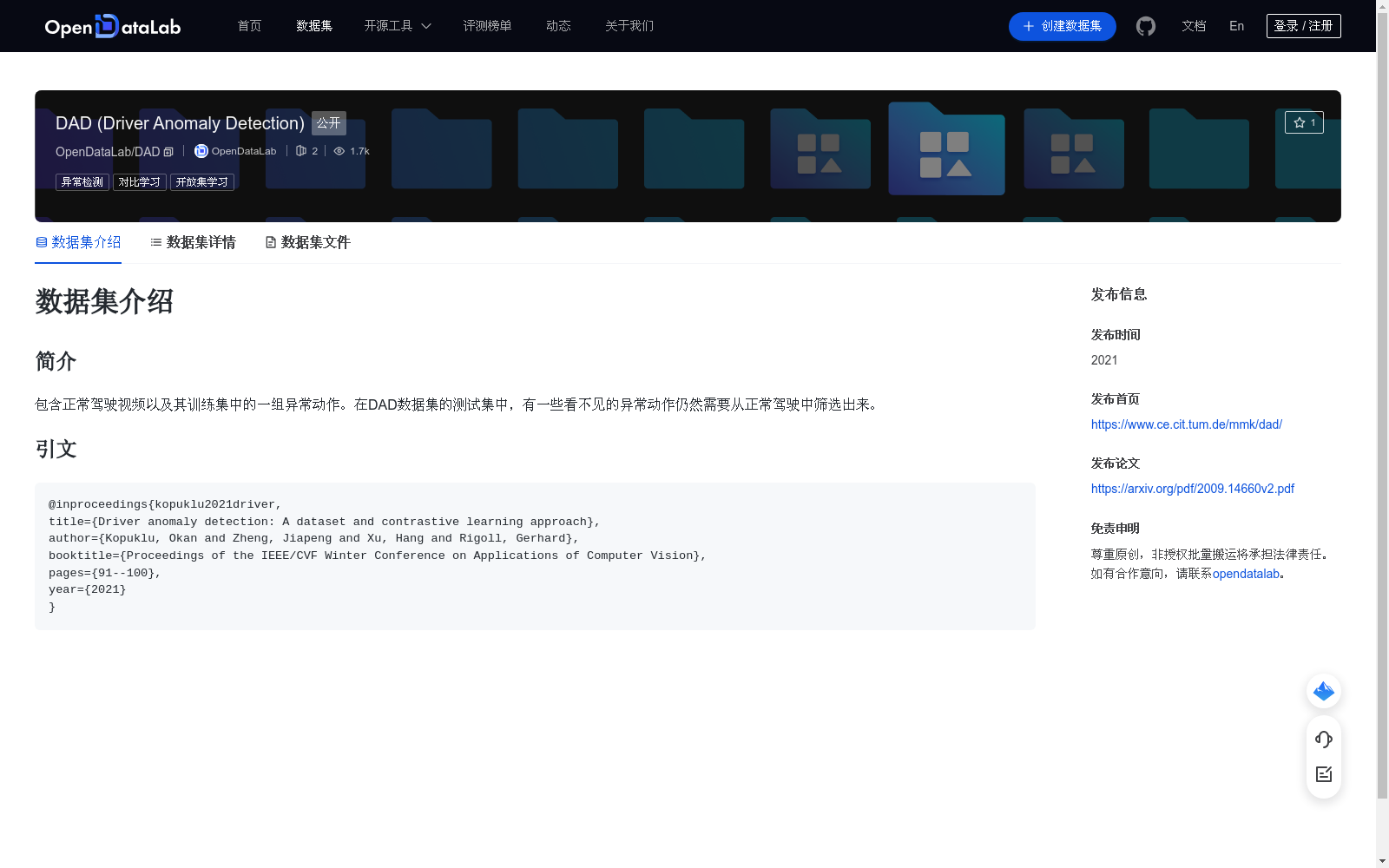Switch language to En
This screenshot has width=1389, height=868.
click(1236, 26)
